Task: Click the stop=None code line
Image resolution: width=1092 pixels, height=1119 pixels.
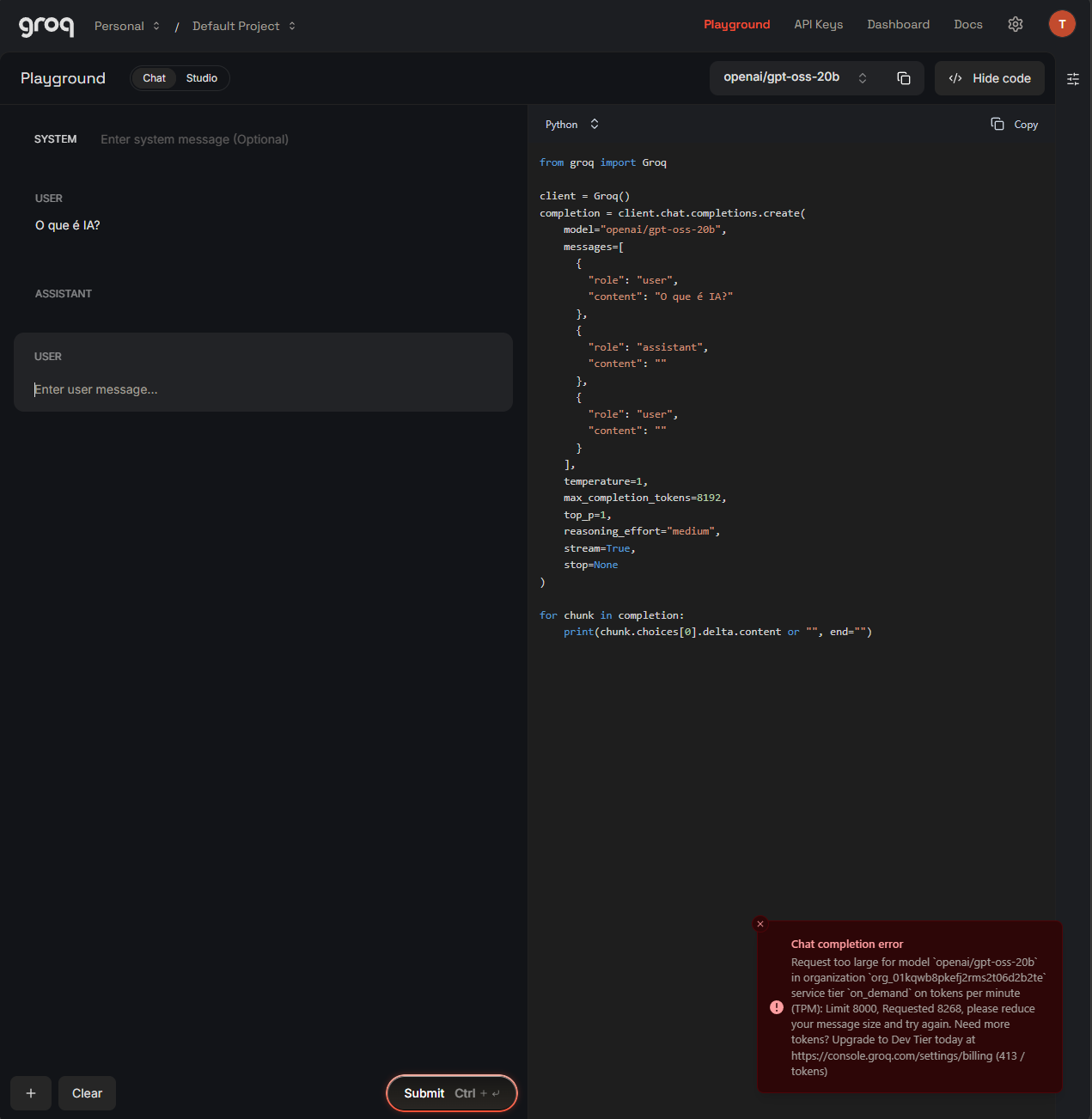Action: (591, 565)
